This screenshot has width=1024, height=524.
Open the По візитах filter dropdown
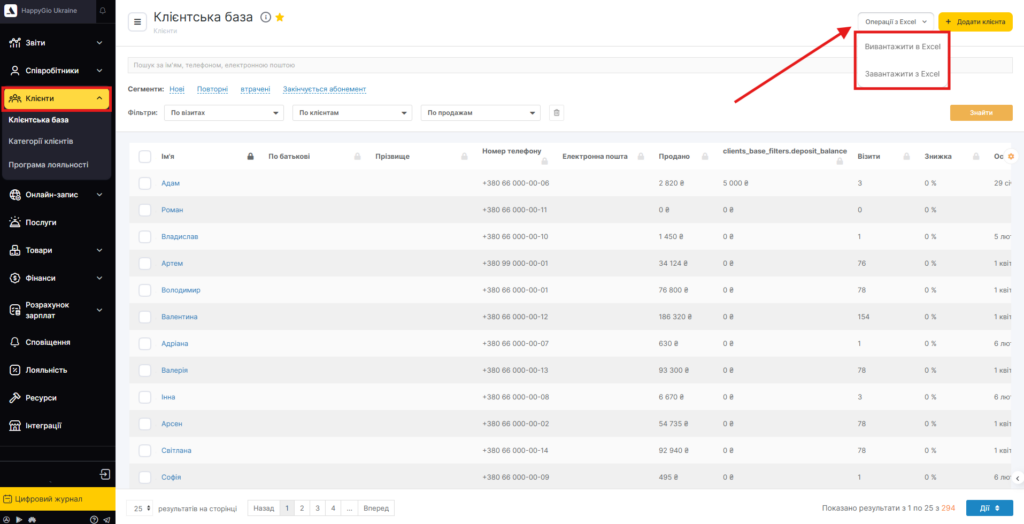[x=224, y=113]
